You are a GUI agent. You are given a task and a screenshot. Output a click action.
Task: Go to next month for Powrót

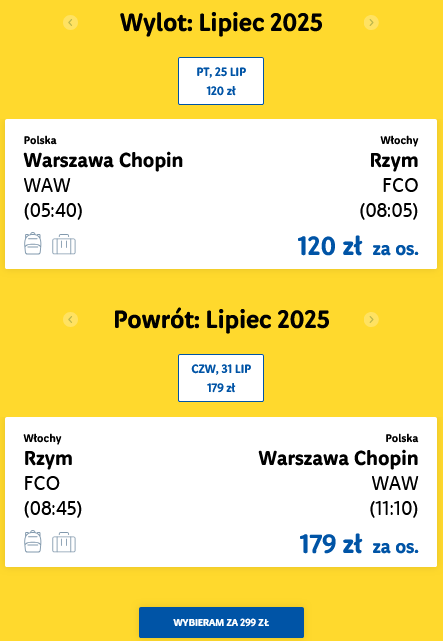click(x=371, y=319)
